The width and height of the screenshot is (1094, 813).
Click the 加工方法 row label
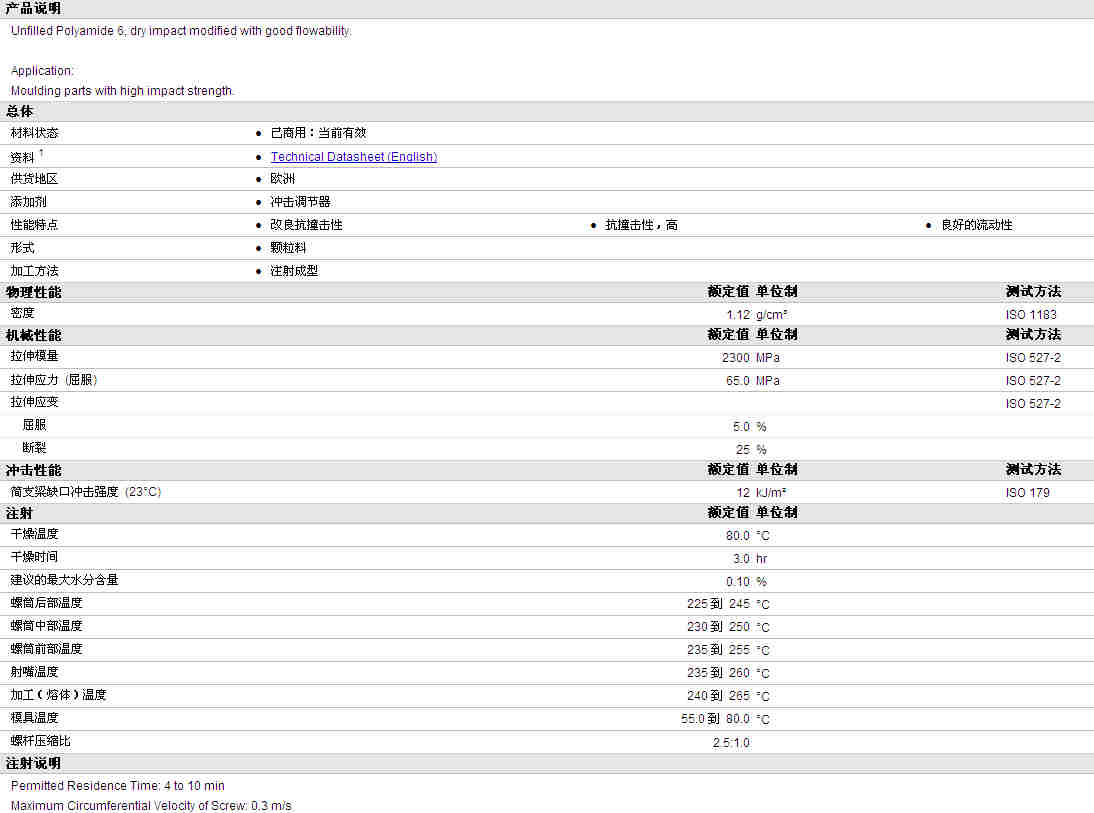34,271
